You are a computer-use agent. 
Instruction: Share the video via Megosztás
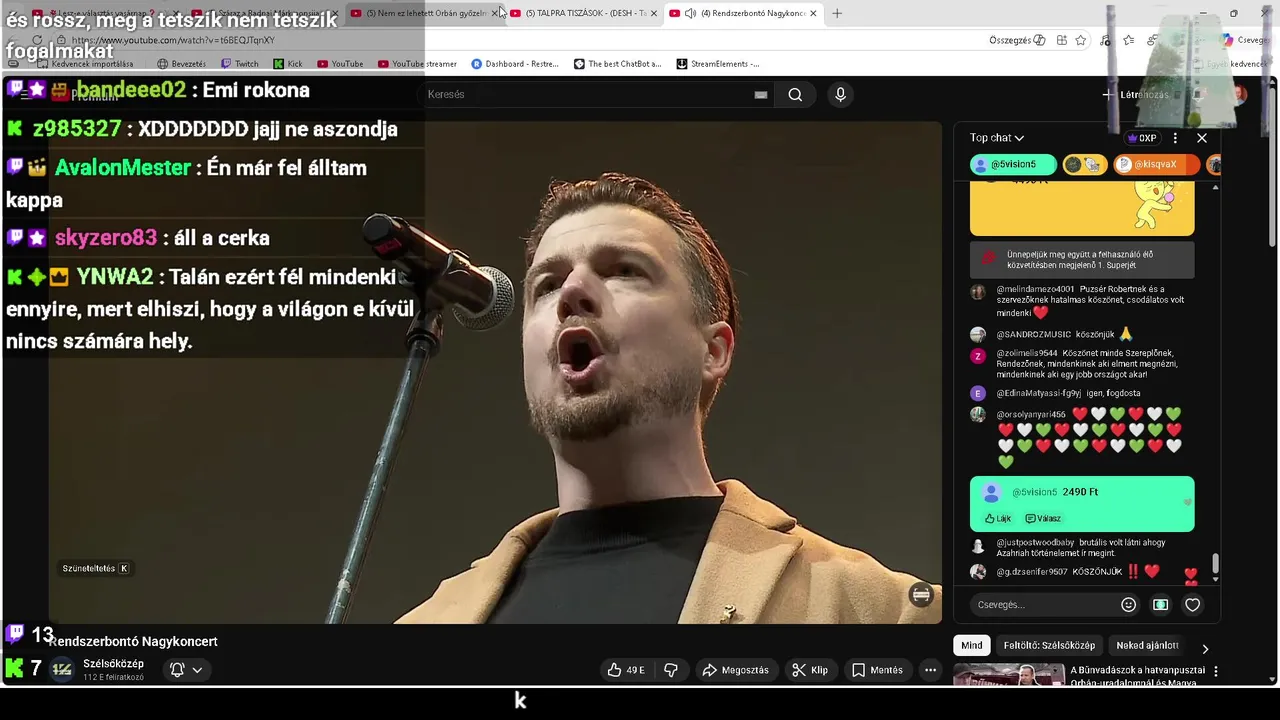(x=736, y=670)
